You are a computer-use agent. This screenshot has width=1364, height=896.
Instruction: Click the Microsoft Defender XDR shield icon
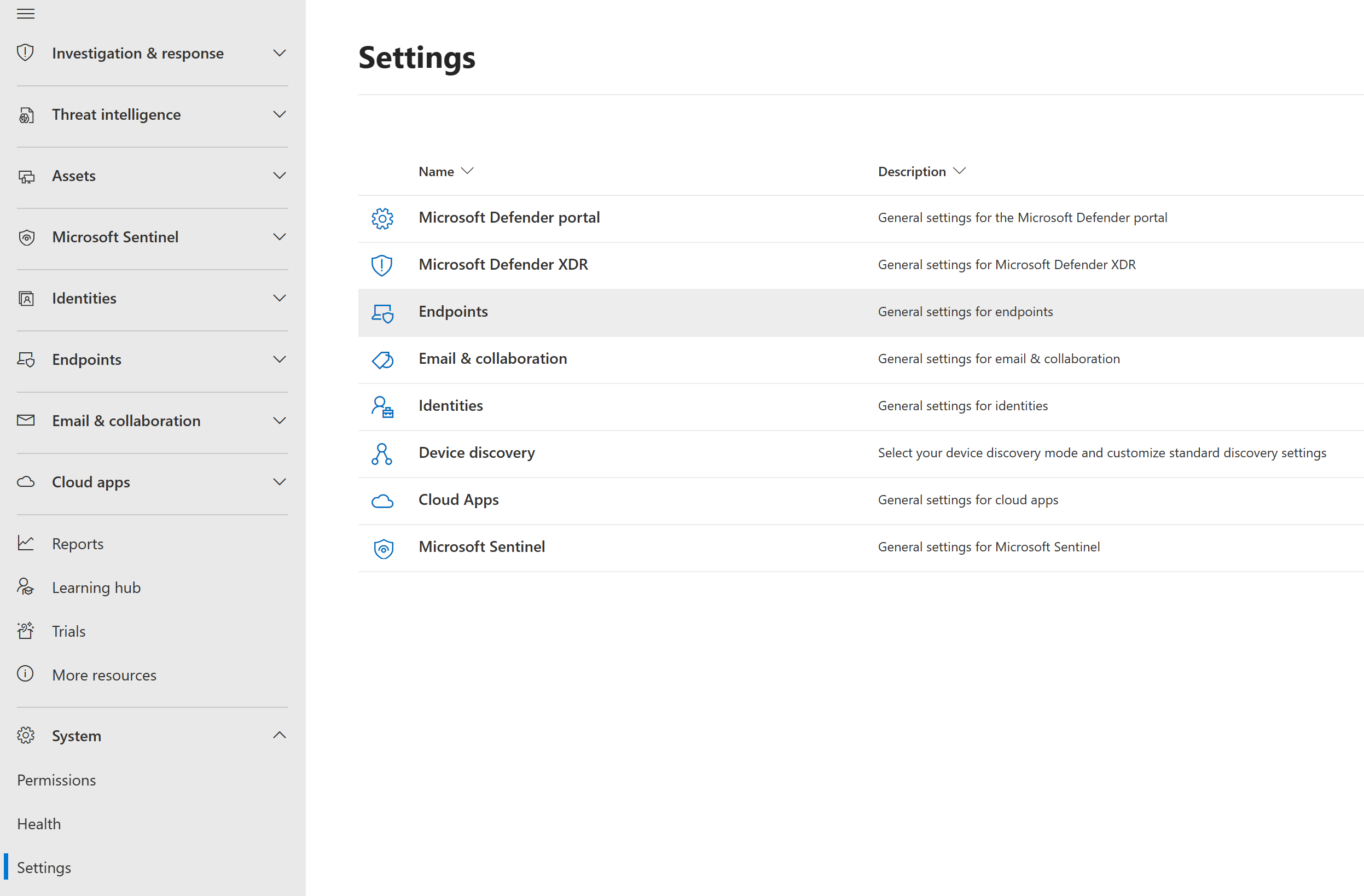click(x=382, y=264)
